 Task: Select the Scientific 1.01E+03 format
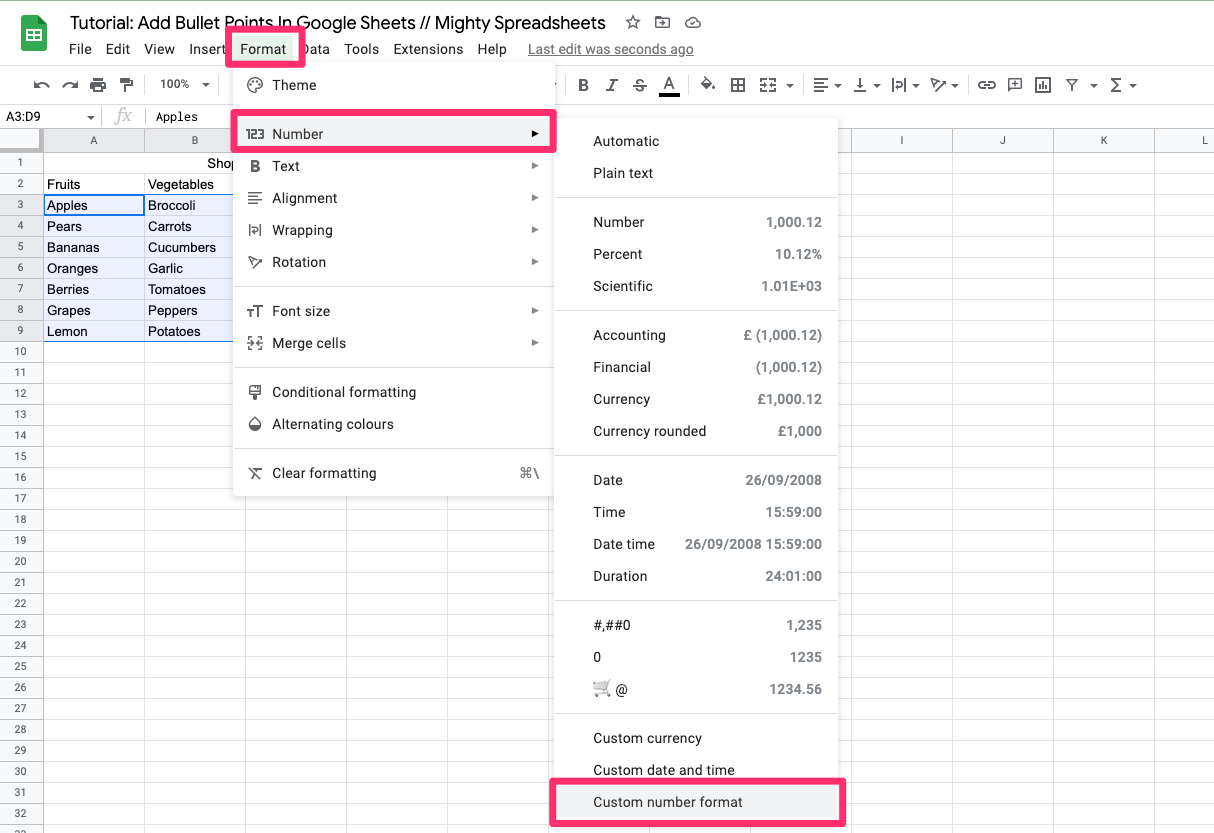[x=697, y=286]
